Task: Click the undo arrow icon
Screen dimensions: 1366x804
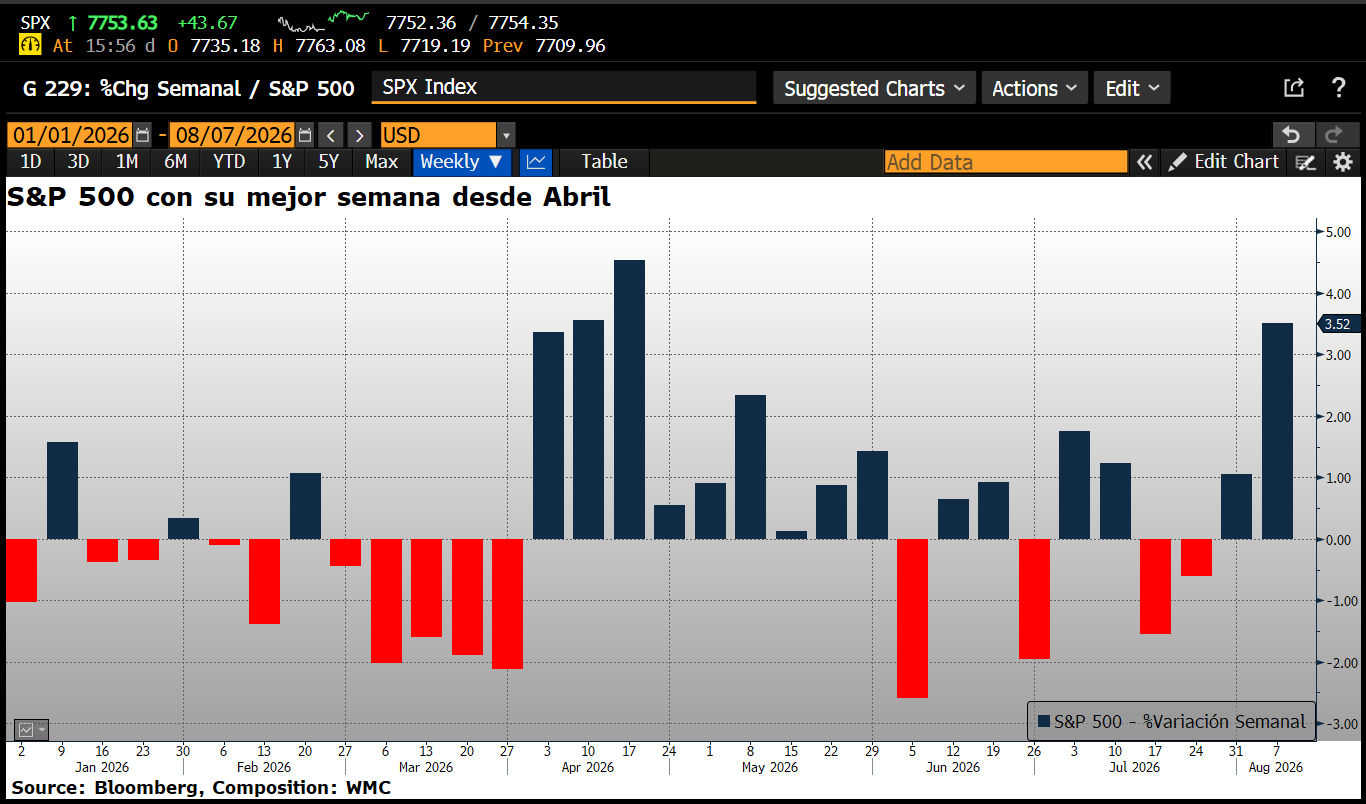Action: point(1292,135)
